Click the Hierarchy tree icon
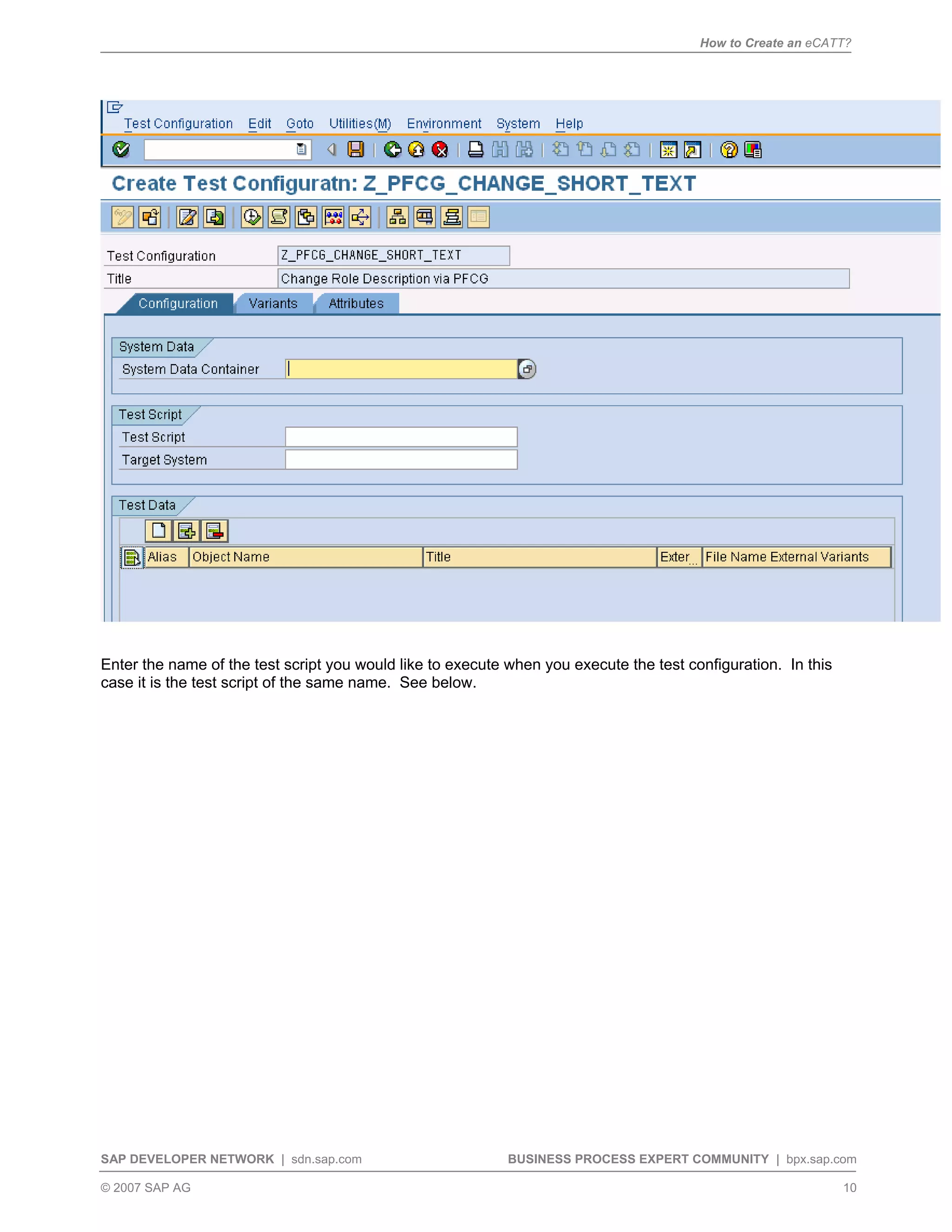952x1232 pixels. (x=397, y=217)
